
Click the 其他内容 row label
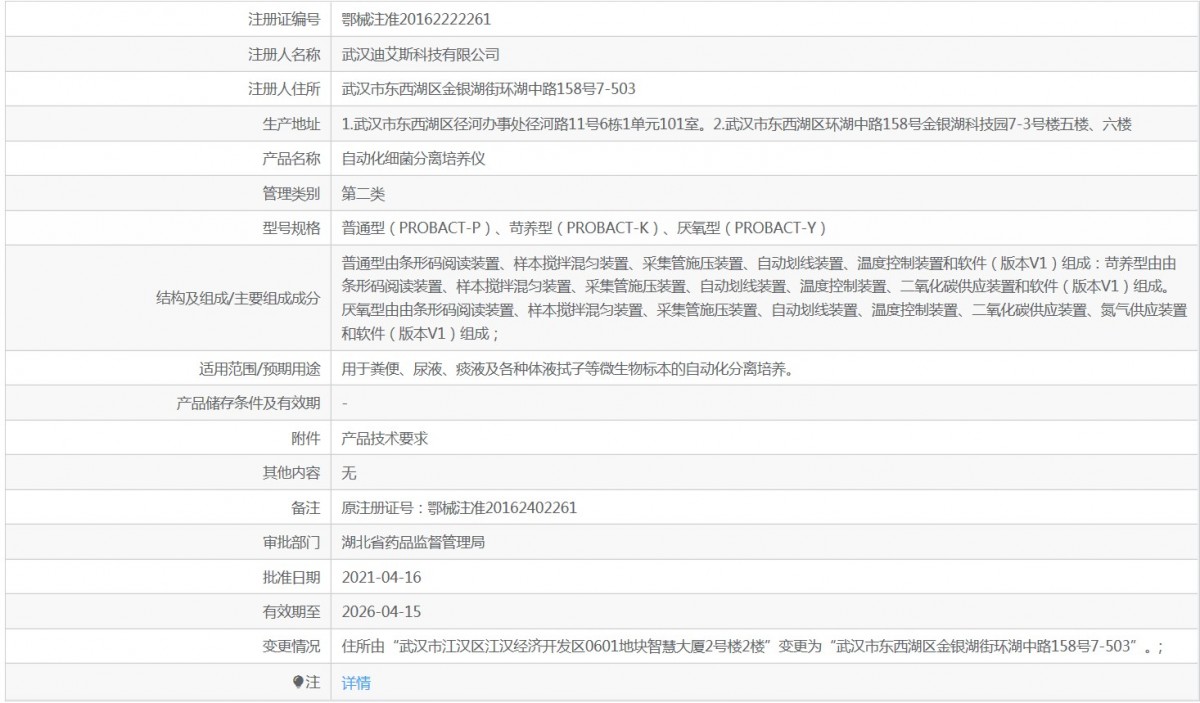click(291, 473)
